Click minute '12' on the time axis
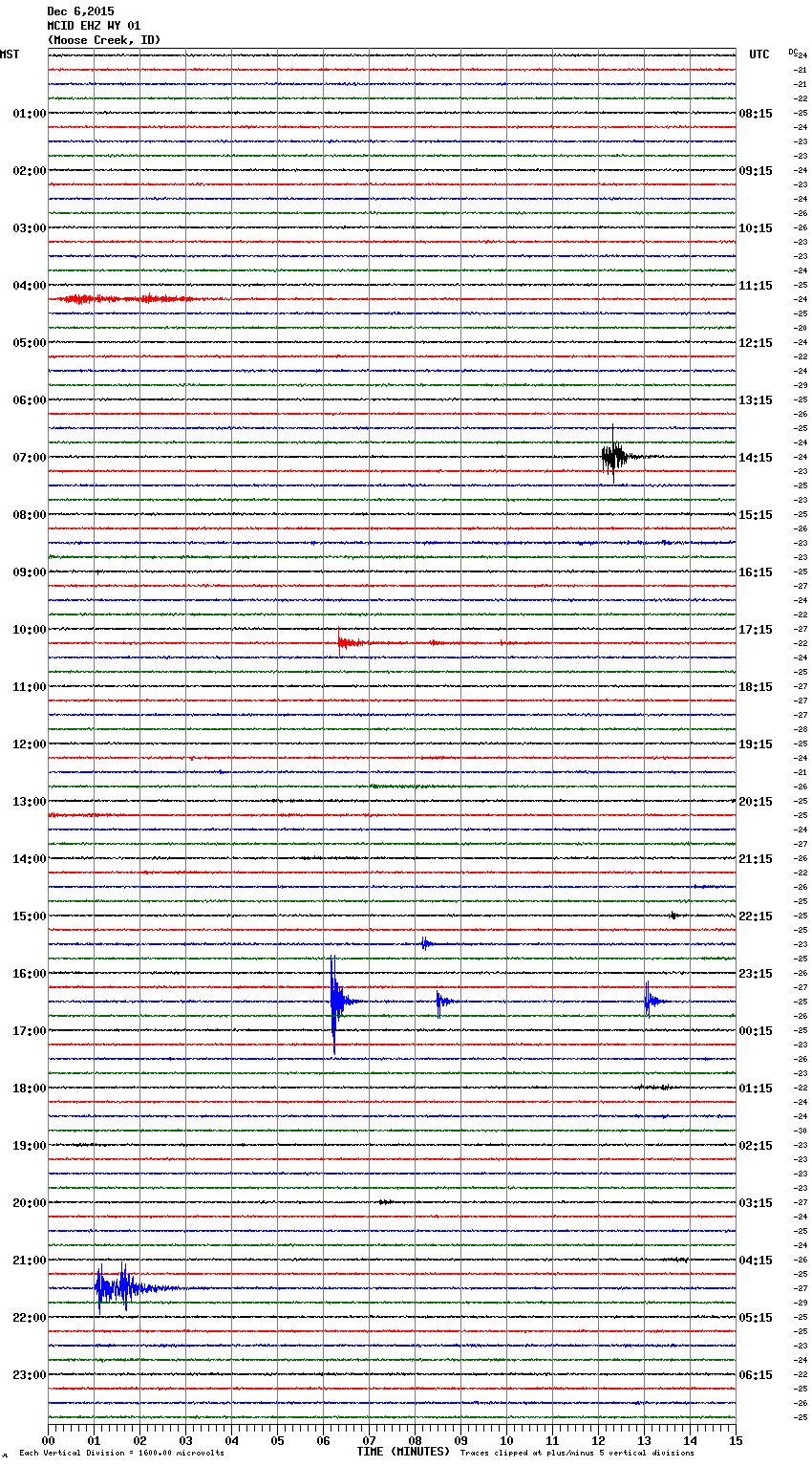812x1466 pixels. coord(599,1440)
